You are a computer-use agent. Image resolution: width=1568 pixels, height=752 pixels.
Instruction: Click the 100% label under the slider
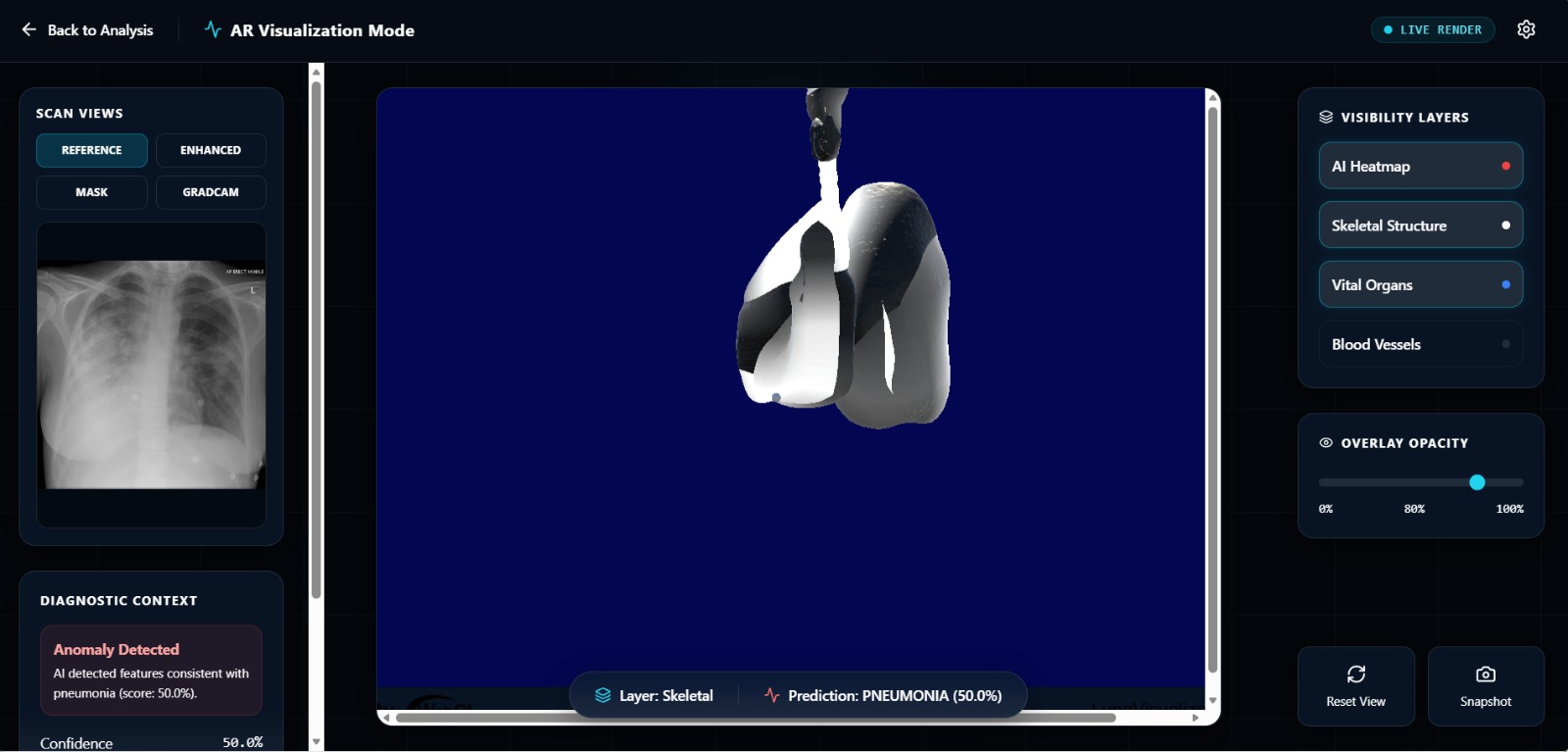tap(1509, 509)
